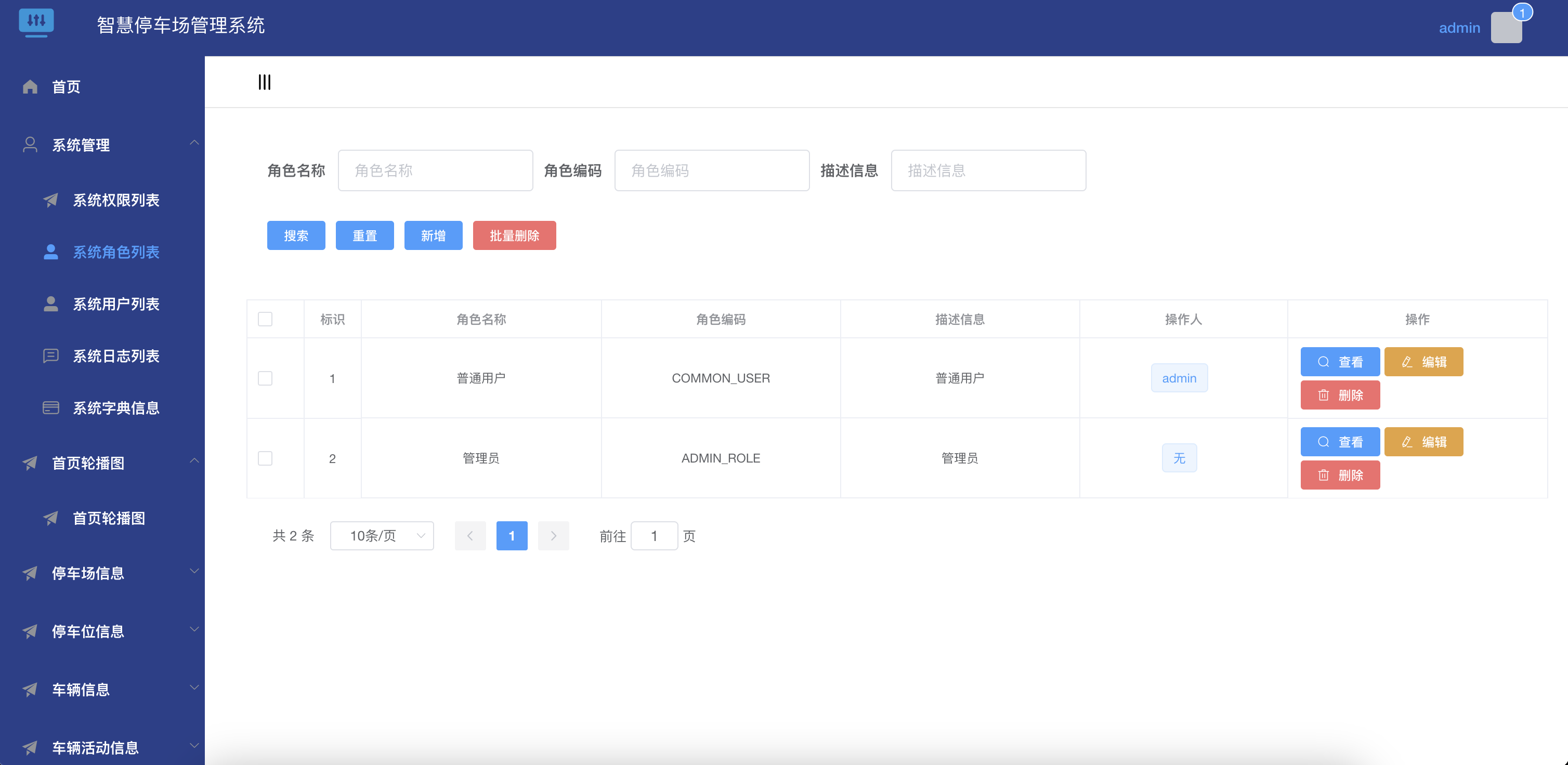Click 编辑 button for ADMIN_ROLE row
Screen dimensions: 1568x765
1423,442
